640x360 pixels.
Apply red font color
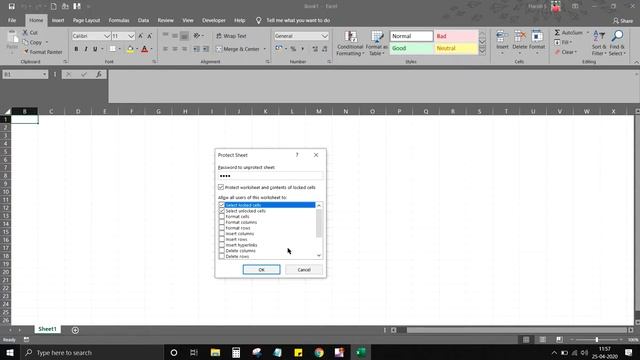[x=144, y=49]
